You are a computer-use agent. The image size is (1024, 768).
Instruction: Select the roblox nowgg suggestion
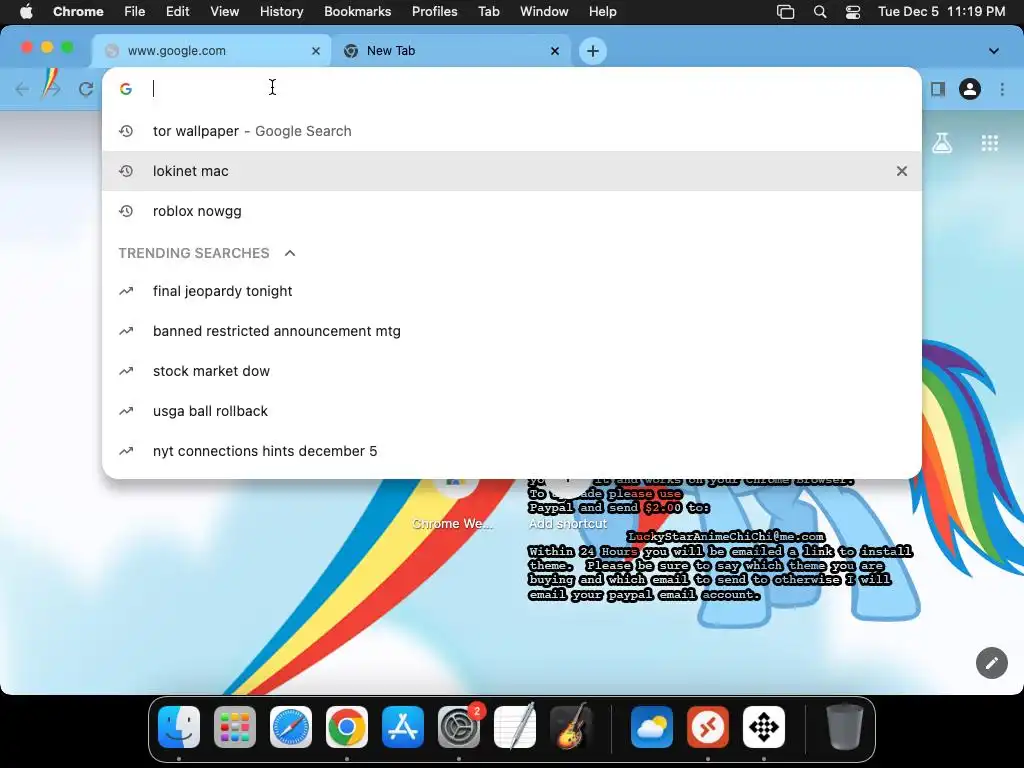click(512, 211)
